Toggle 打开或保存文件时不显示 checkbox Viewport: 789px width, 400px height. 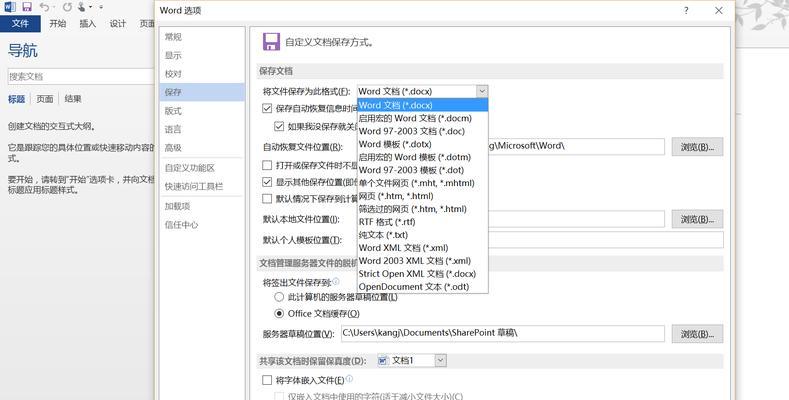click(267, 165)
